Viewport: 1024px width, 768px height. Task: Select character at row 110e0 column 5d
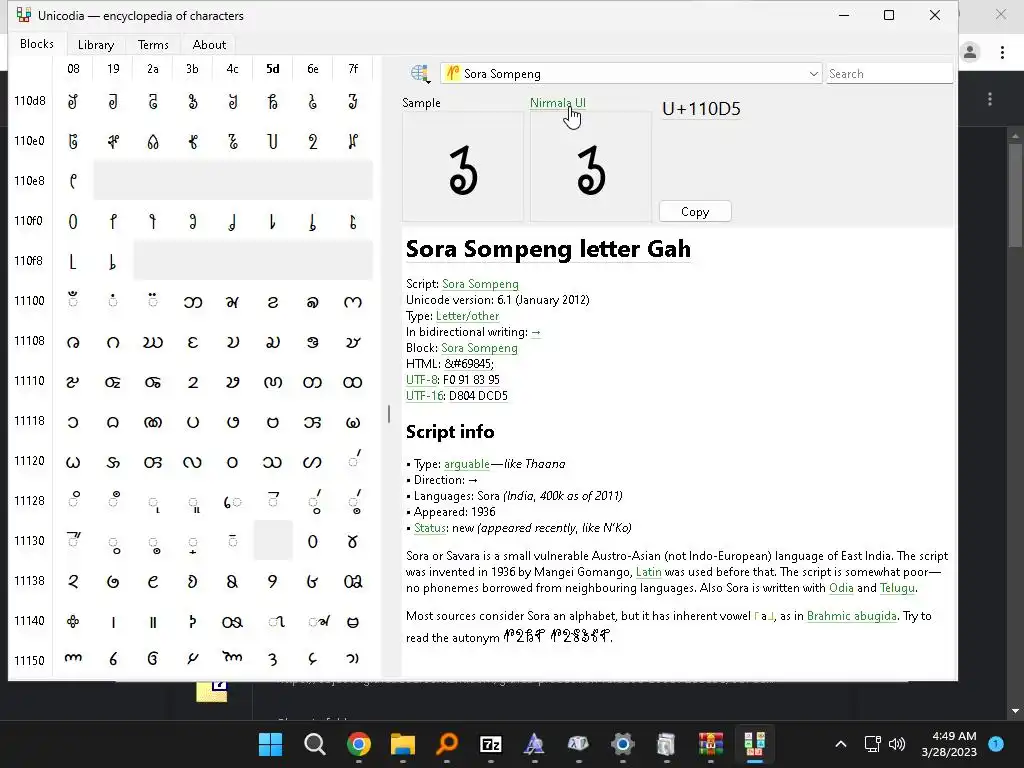click(x=272, y=141)
